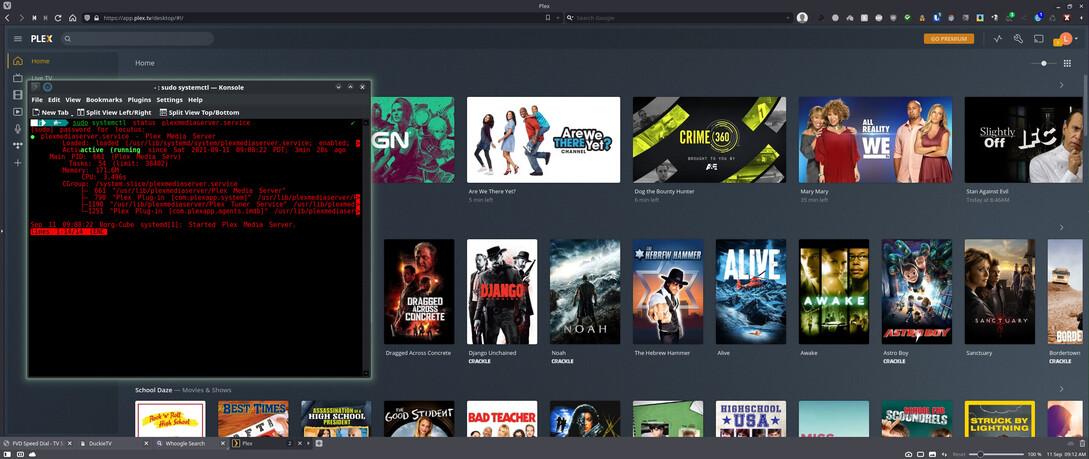Expand the first row's right chevron
Image resolution: width=1089 pixels, height=459 pixels.
1061,85
